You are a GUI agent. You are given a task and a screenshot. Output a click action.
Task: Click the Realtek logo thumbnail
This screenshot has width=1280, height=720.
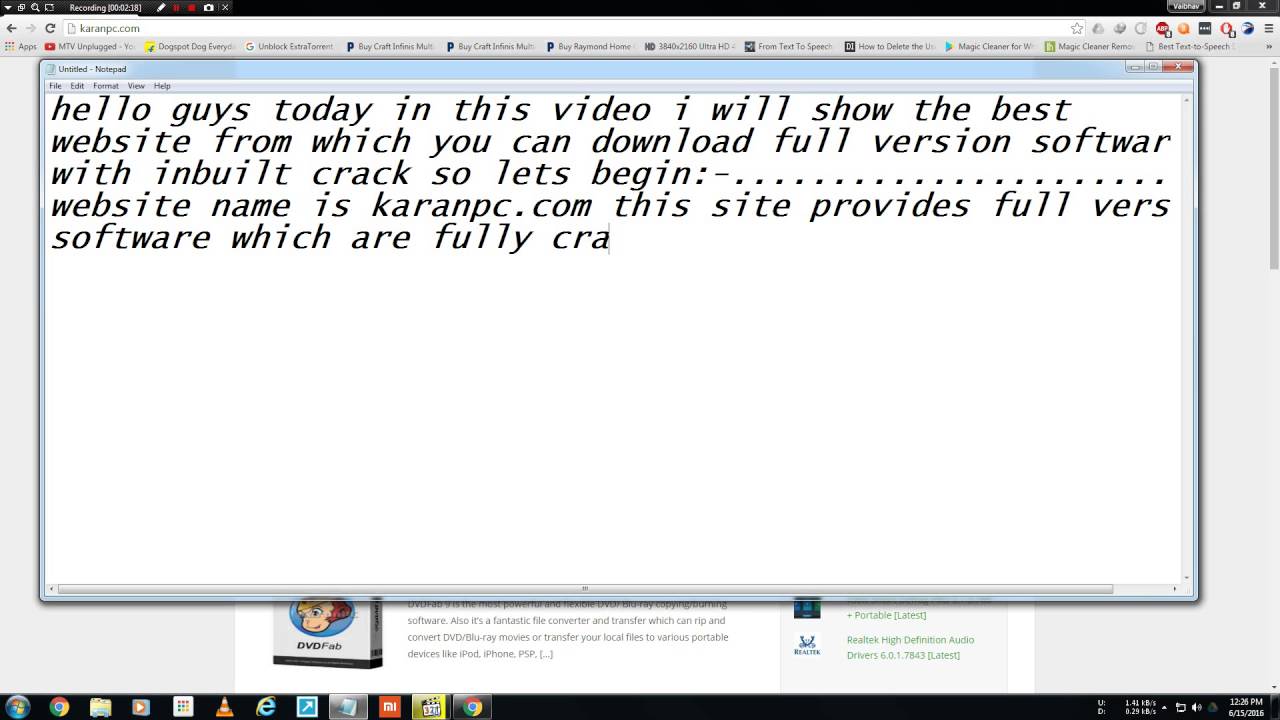[x=807, y=645]
